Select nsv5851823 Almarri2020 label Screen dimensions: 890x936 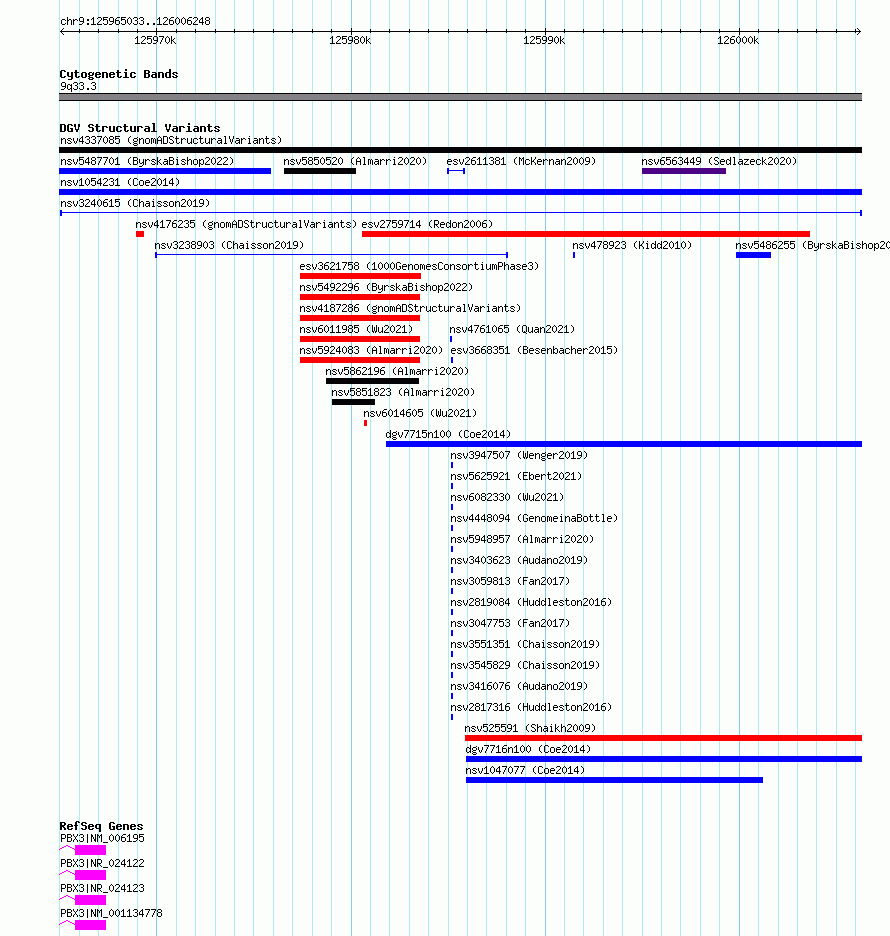403,392
